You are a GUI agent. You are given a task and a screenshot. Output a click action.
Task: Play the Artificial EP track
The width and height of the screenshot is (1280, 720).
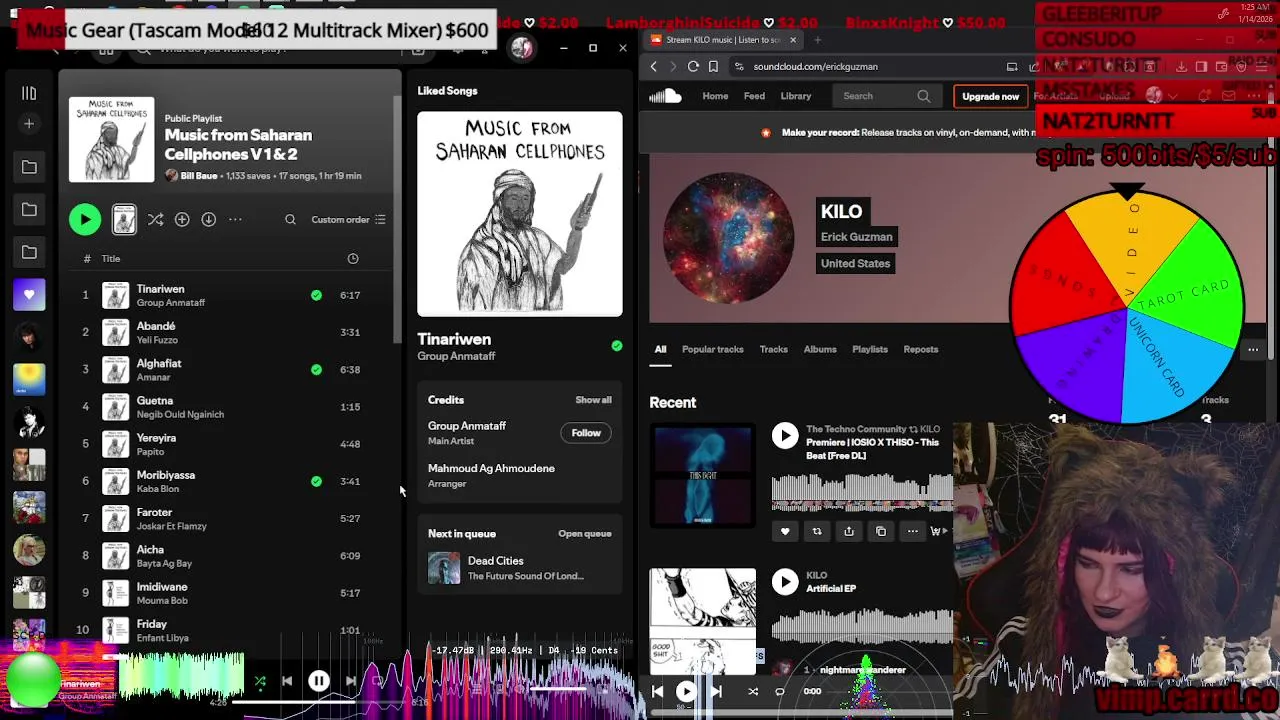785,582
